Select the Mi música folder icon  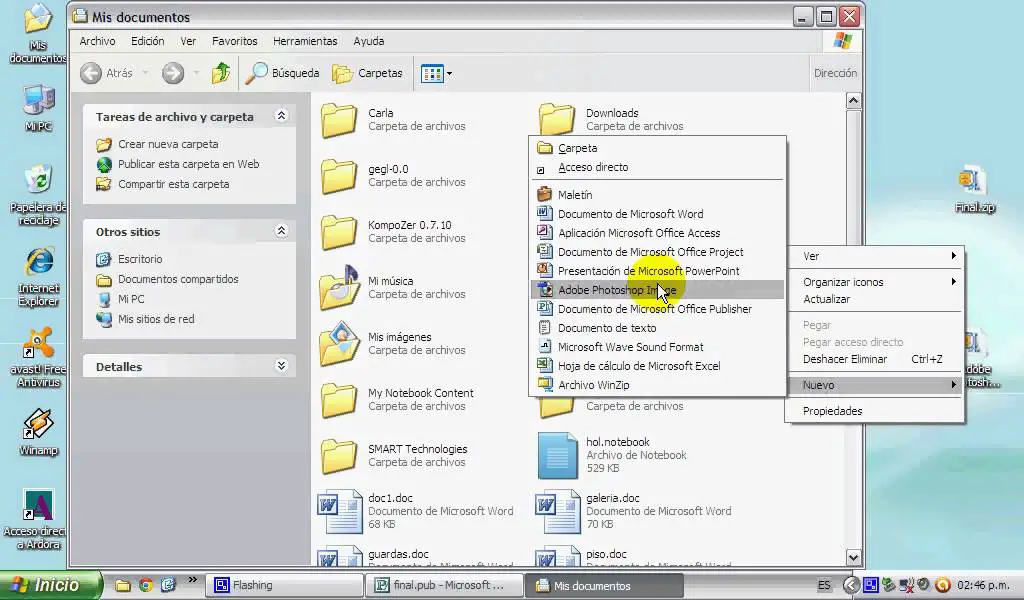pyautogui.click(x=339, y=287)
